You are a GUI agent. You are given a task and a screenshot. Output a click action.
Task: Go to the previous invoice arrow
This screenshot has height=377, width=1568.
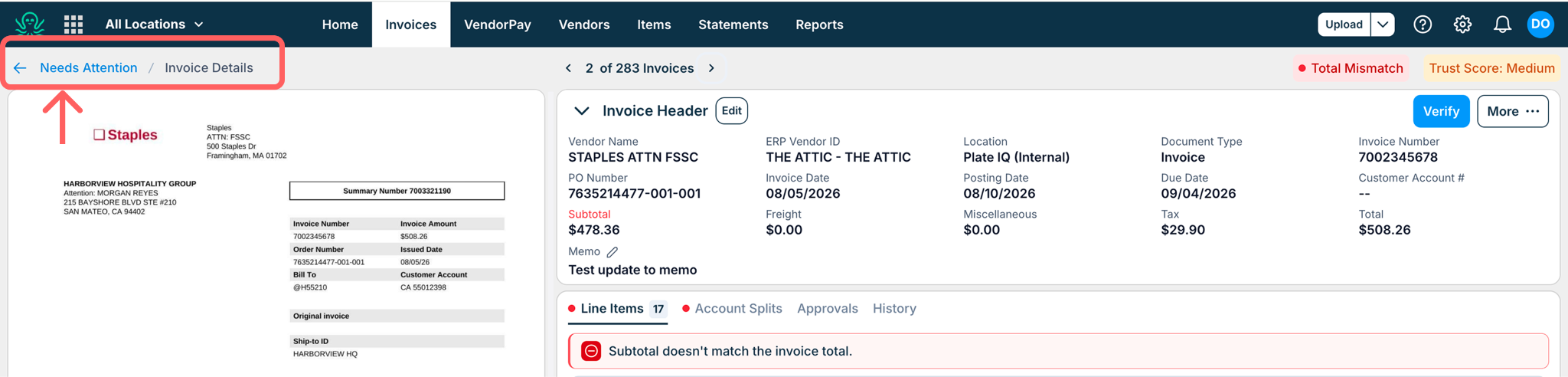point(568,68)
